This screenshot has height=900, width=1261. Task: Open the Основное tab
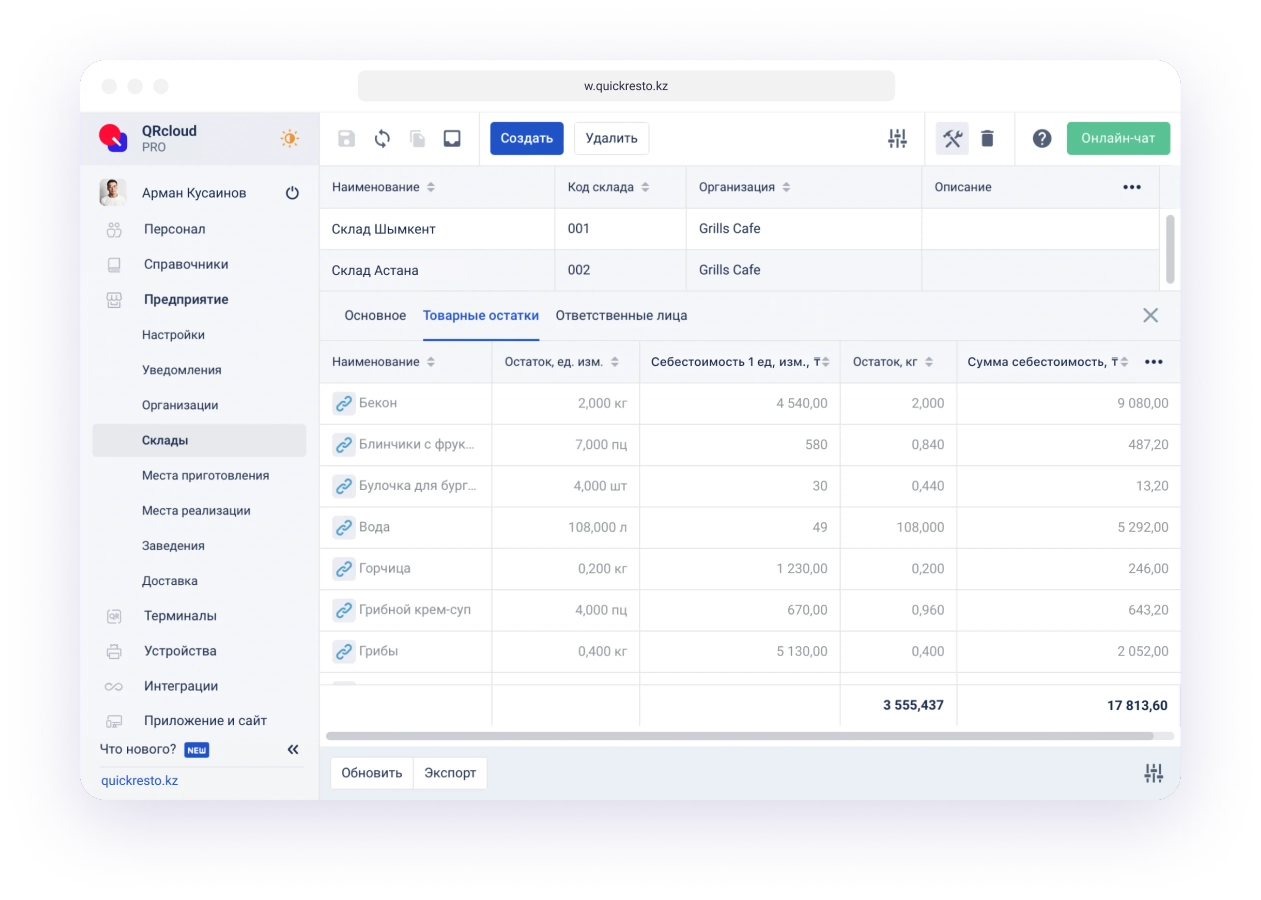pyautogui.click(x=375, y=316)
